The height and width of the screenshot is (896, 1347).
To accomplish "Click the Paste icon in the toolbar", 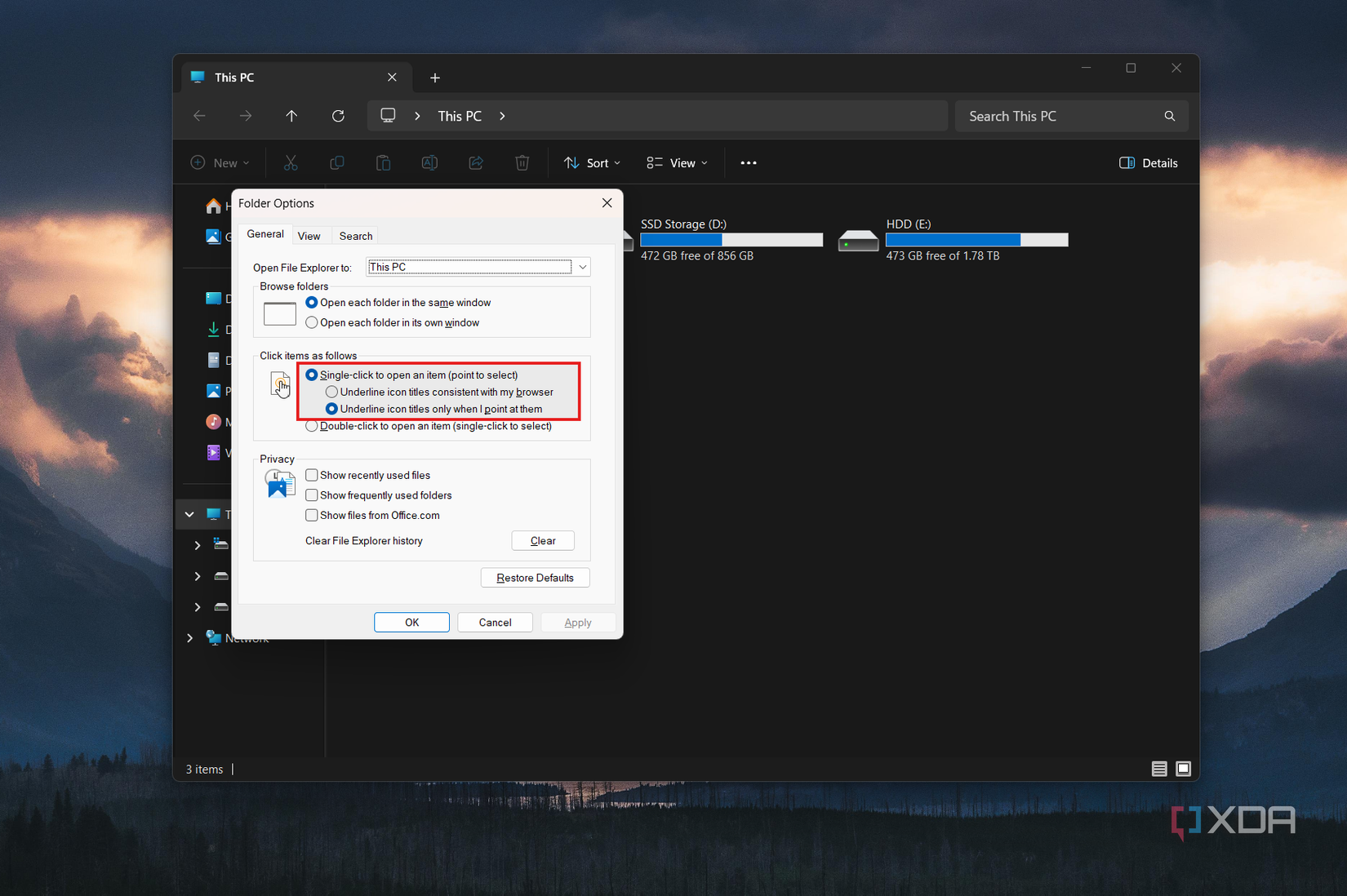I will coord(383,162).
